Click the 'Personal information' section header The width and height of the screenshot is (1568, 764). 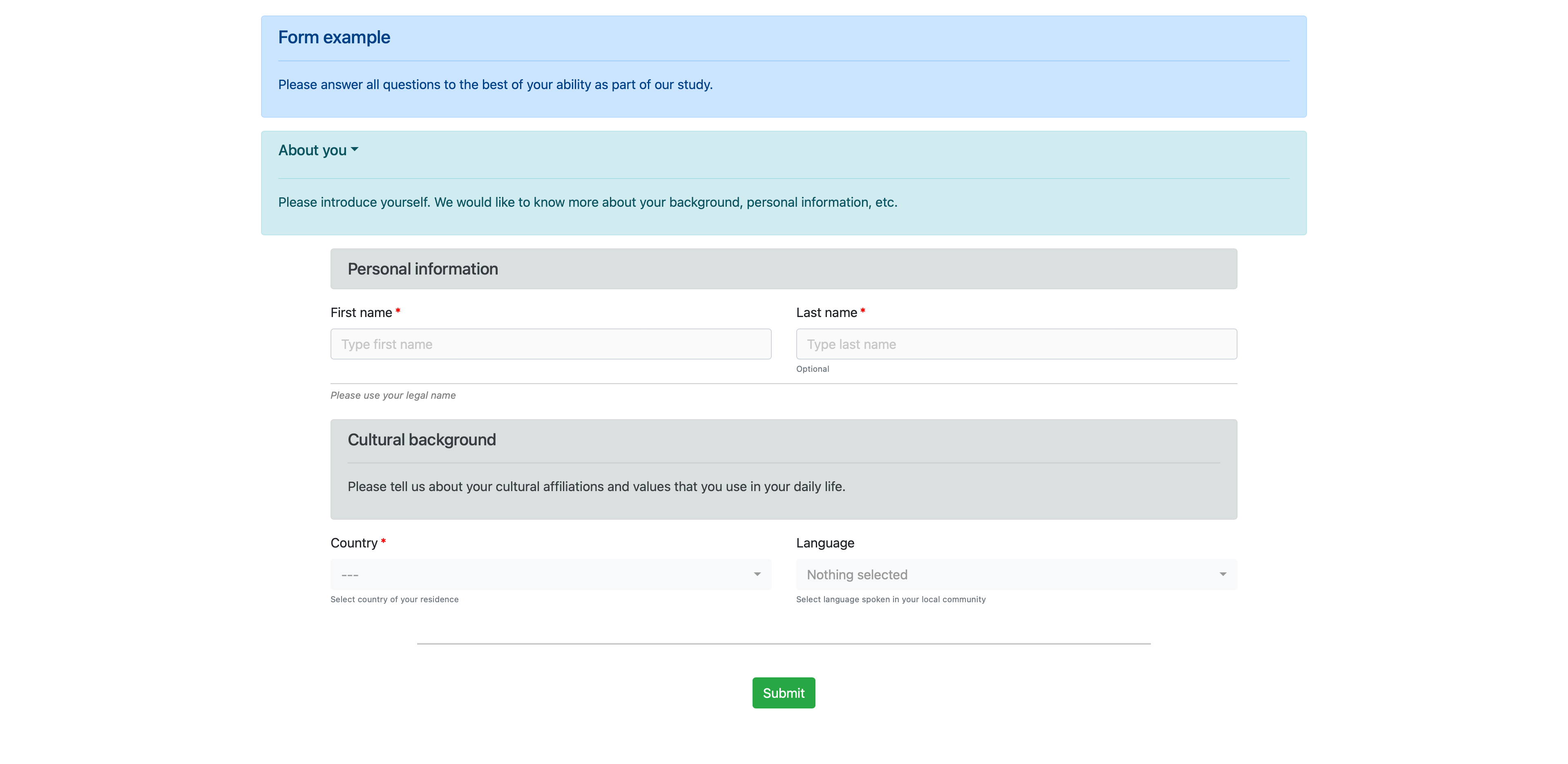tap(422, 268)
